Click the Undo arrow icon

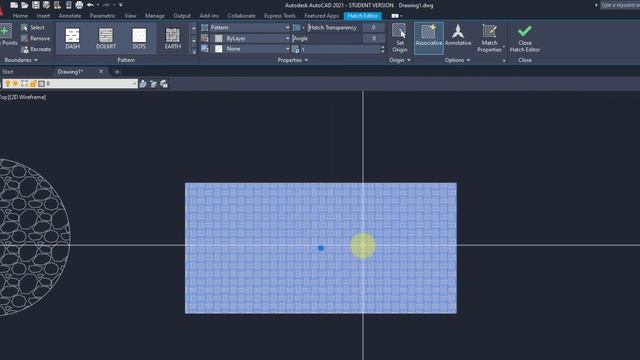coord(90,5)
